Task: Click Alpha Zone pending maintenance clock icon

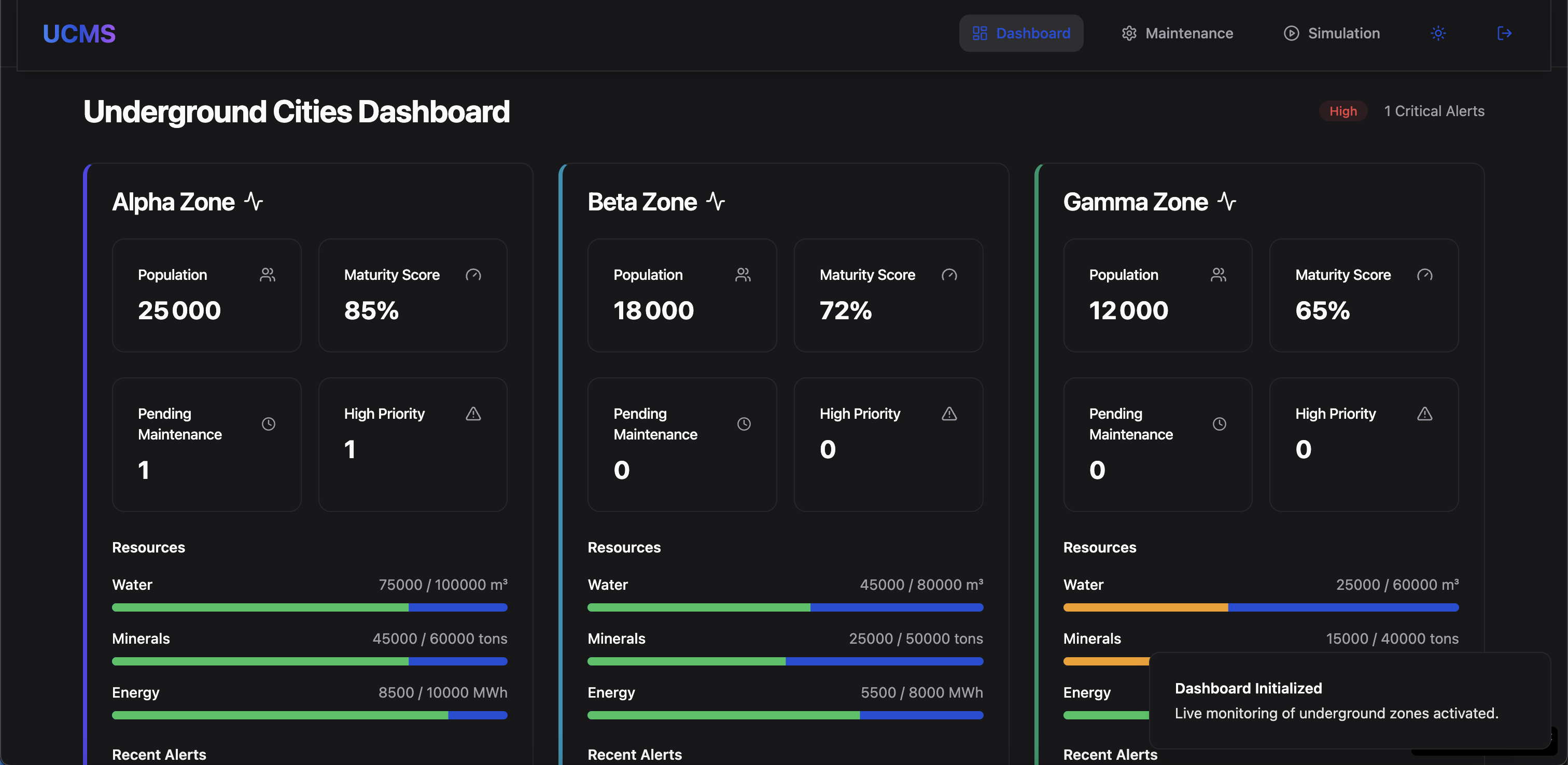Action: click(269, 424)
